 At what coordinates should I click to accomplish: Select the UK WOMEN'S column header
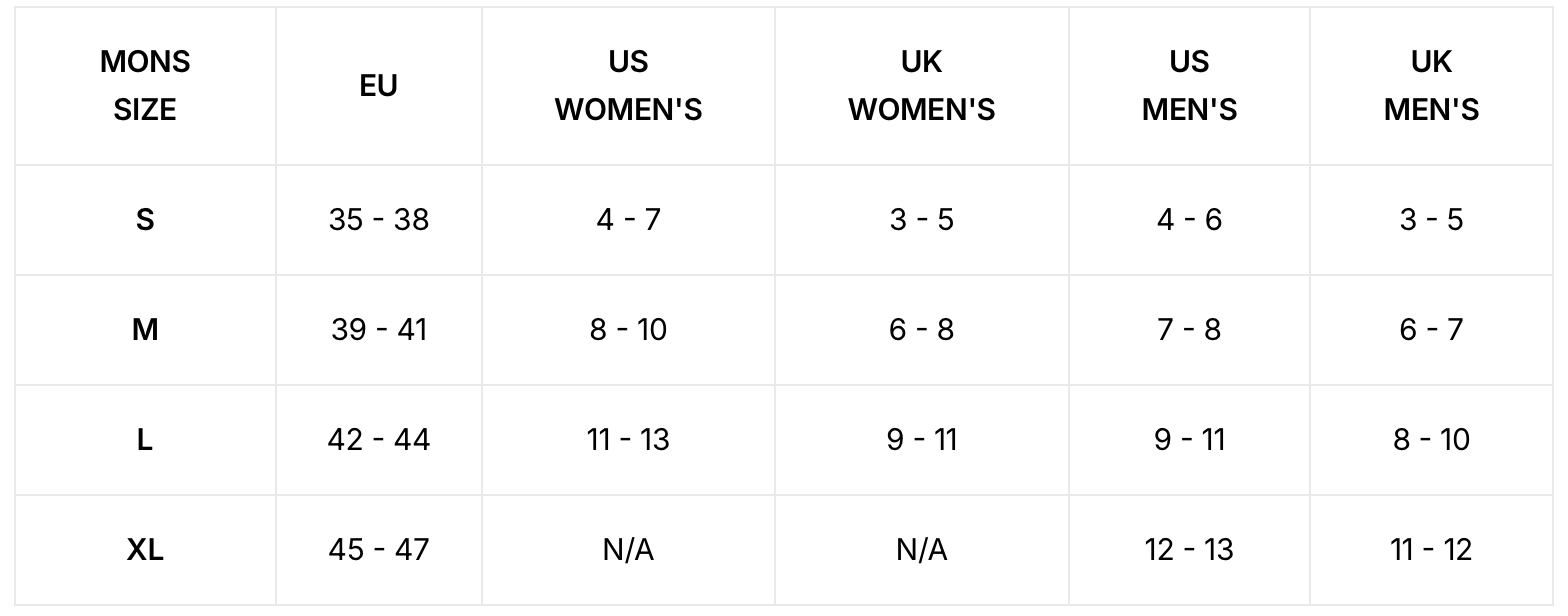tap(921, 86)
